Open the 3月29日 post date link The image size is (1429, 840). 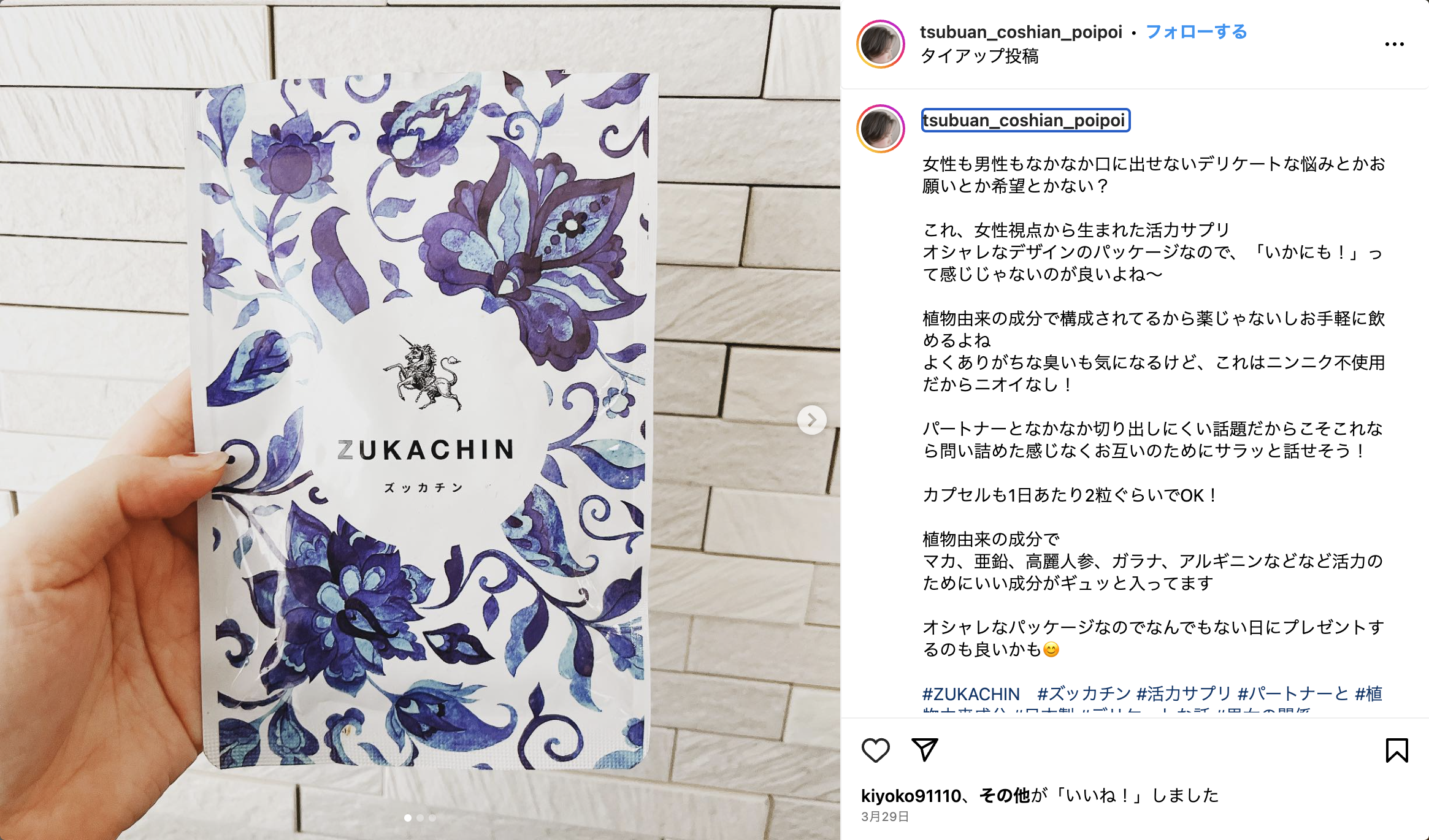point(884,817)
